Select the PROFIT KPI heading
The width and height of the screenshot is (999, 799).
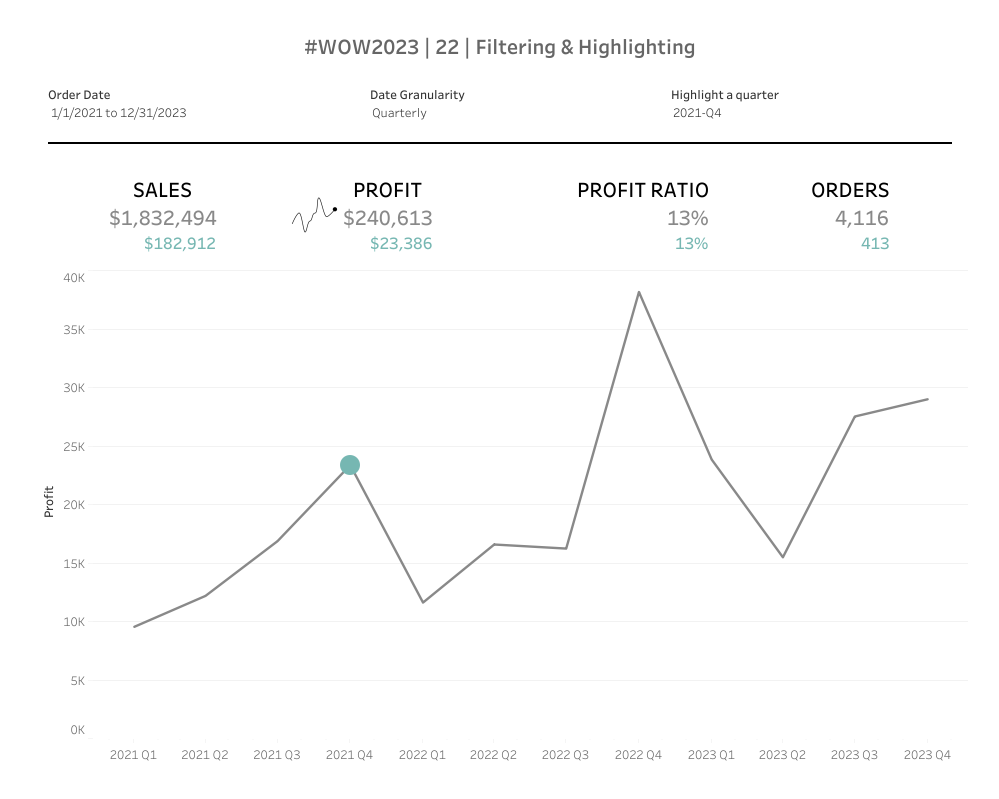387,190
